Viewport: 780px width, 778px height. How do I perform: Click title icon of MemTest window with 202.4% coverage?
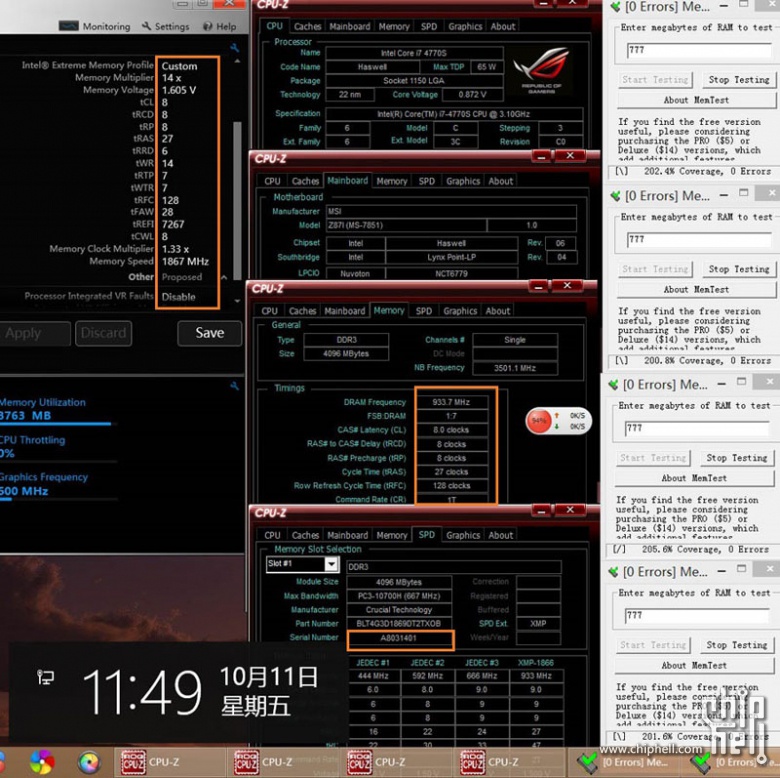[616, 6]
